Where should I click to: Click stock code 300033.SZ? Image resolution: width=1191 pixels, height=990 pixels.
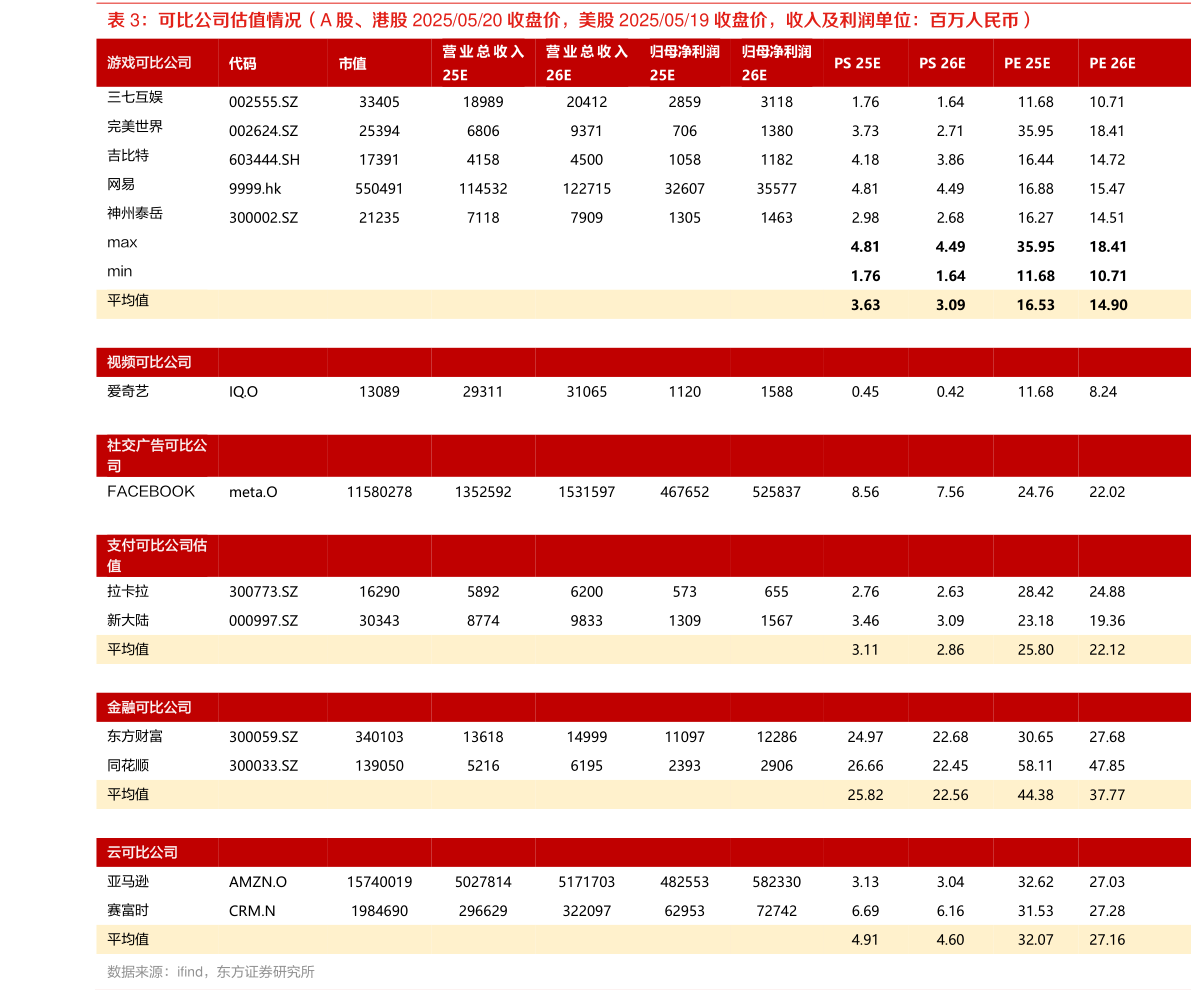coord(264,766)
